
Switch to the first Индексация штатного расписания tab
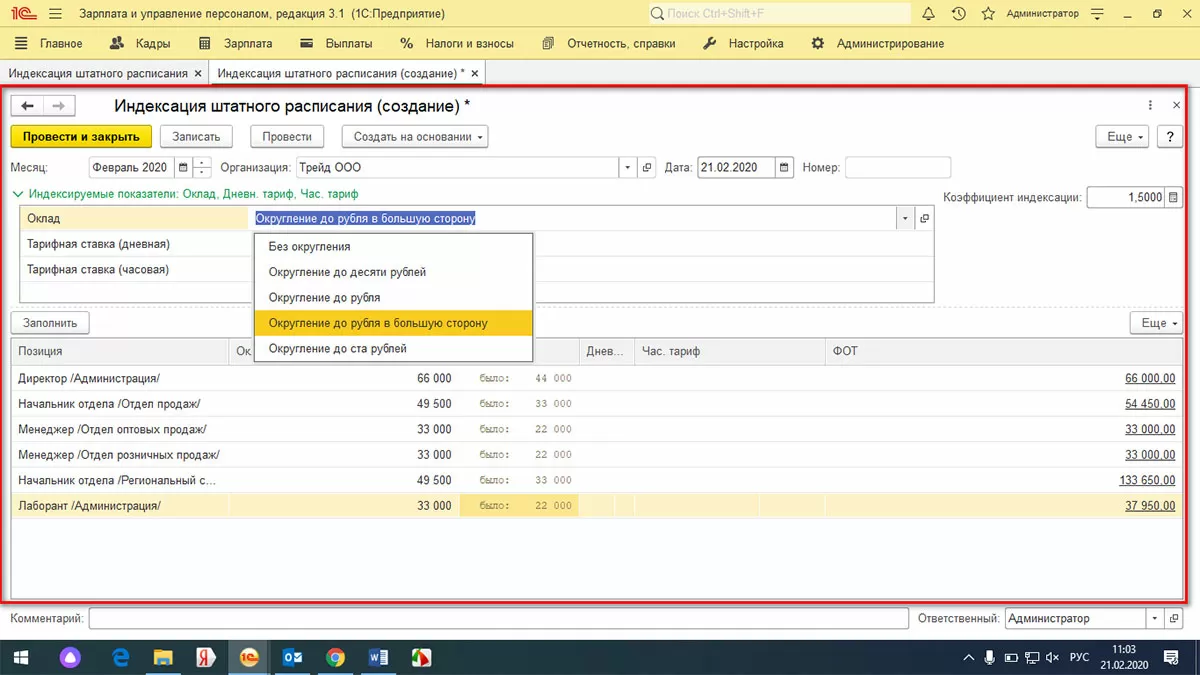point(98,74)
